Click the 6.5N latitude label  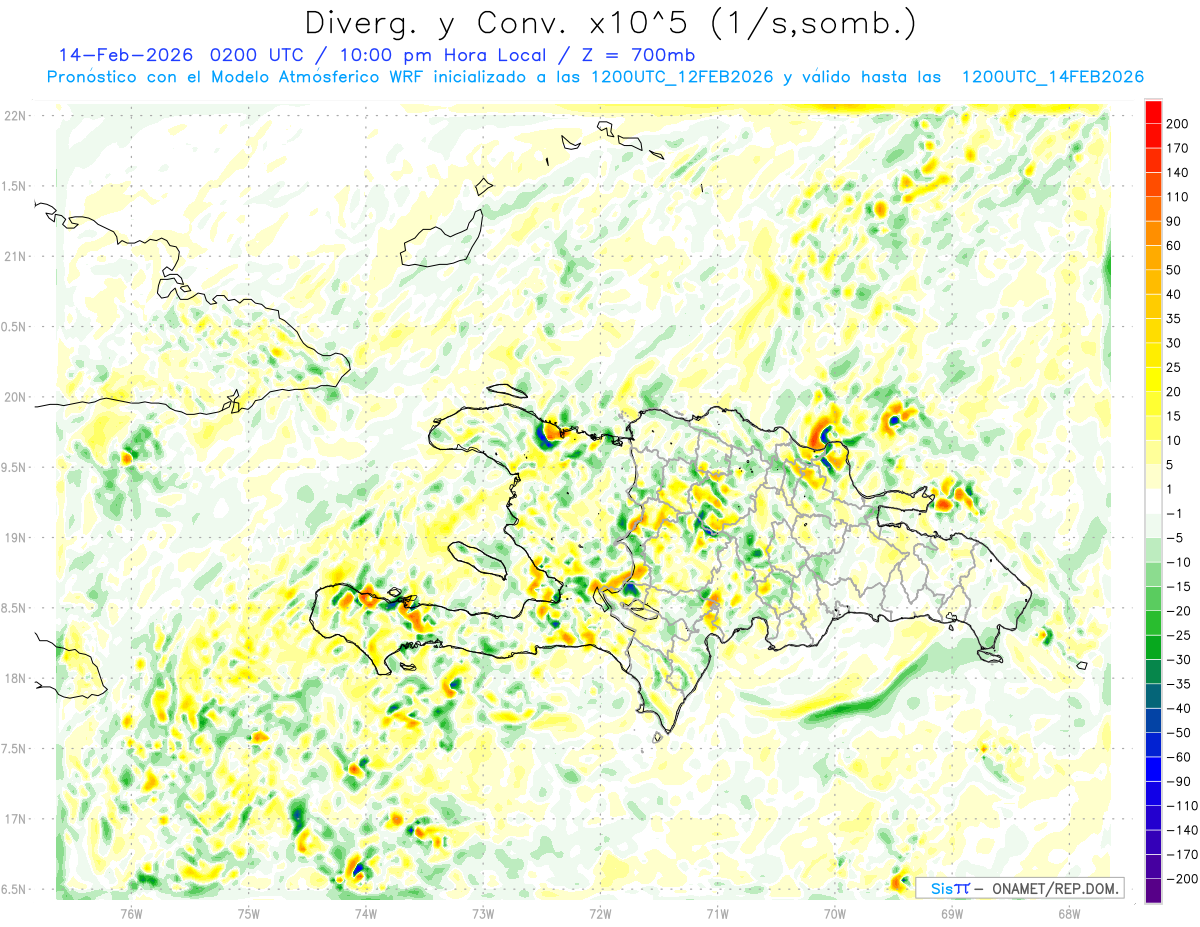point(14,890)
